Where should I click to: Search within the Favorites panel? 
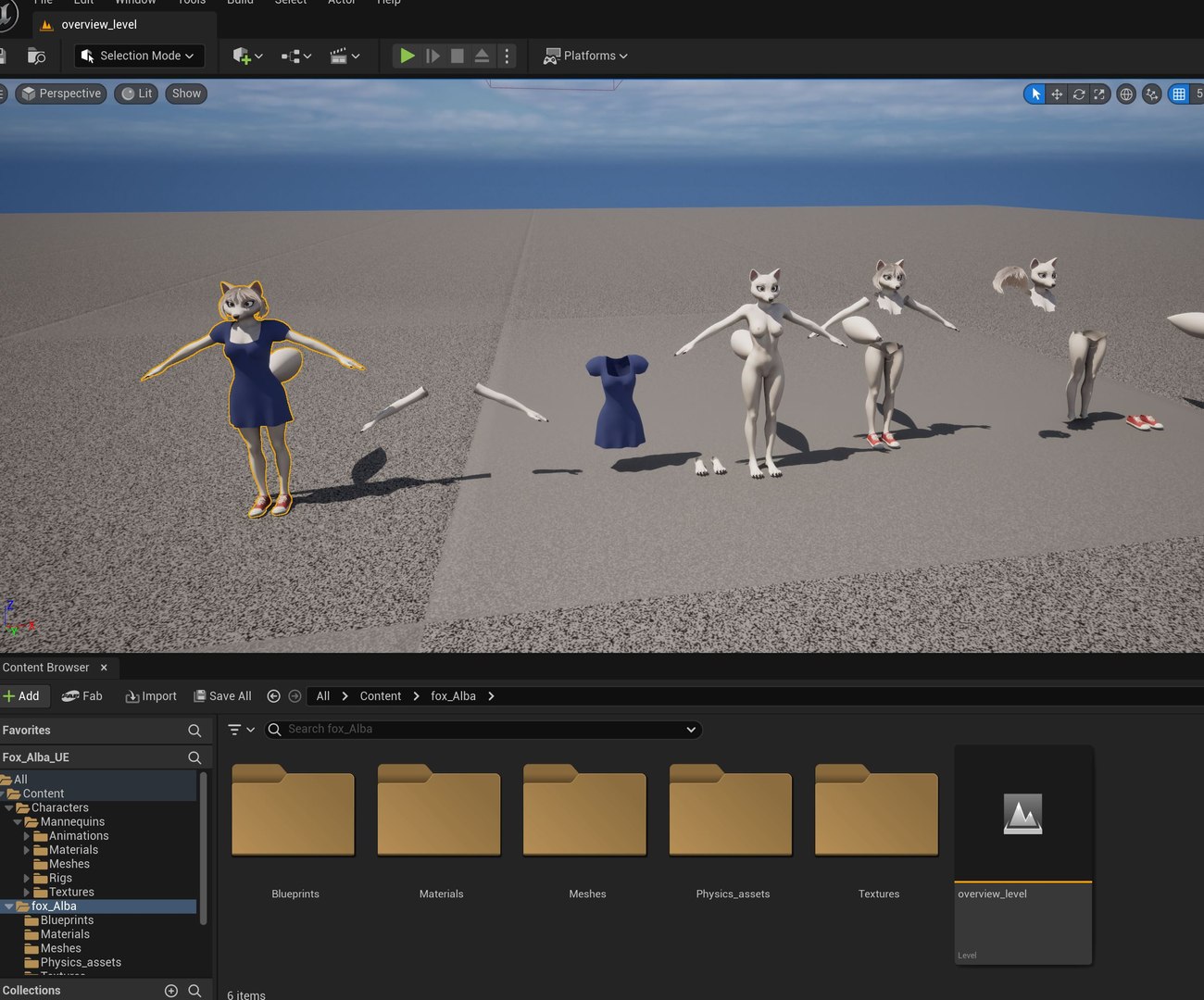click(x=194, y=731)
